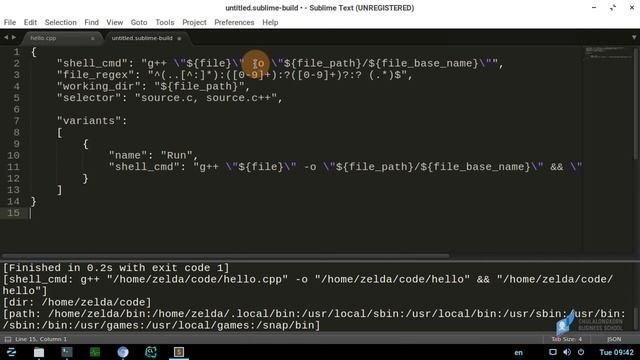The height and width of the screenshot is (360, 640).
Task: Restore the Sublime Text window size
Action: (613, 8)
